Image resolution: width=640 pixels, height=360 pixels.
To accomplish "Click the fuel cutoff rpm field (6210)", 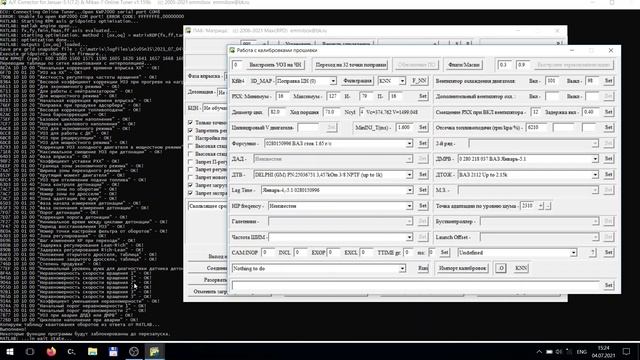I will (536, 128).
